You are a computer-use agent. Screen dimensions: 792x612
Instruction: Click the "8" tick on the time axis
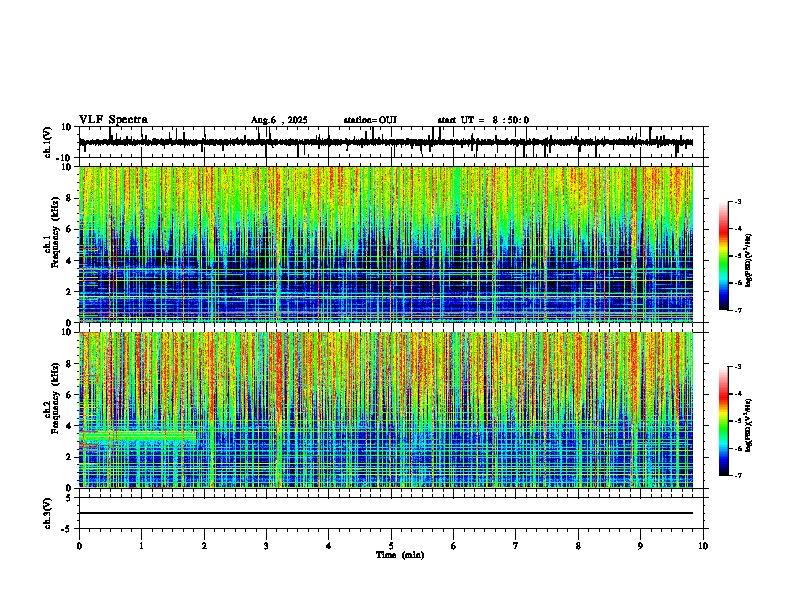click(x=578, y=546)
